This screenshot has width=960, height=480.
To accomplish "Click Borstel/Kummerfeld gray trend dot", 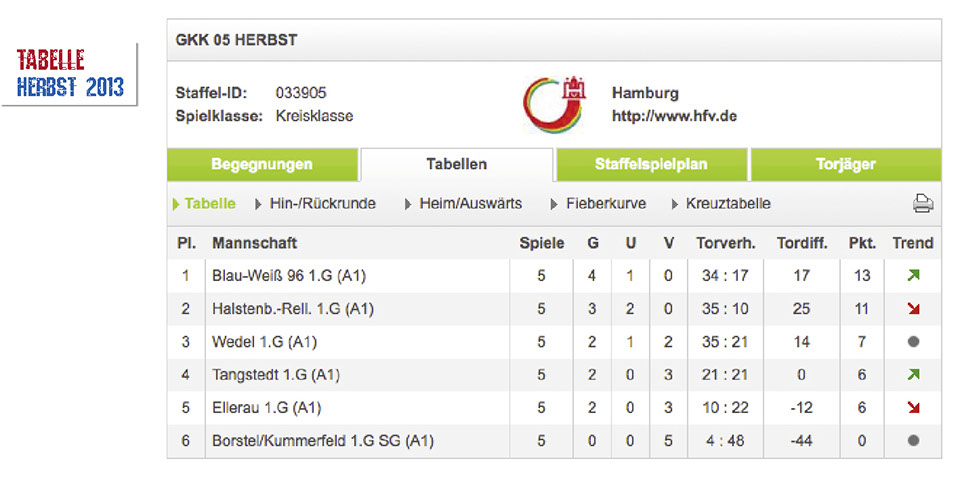I will tap(912, 441).
